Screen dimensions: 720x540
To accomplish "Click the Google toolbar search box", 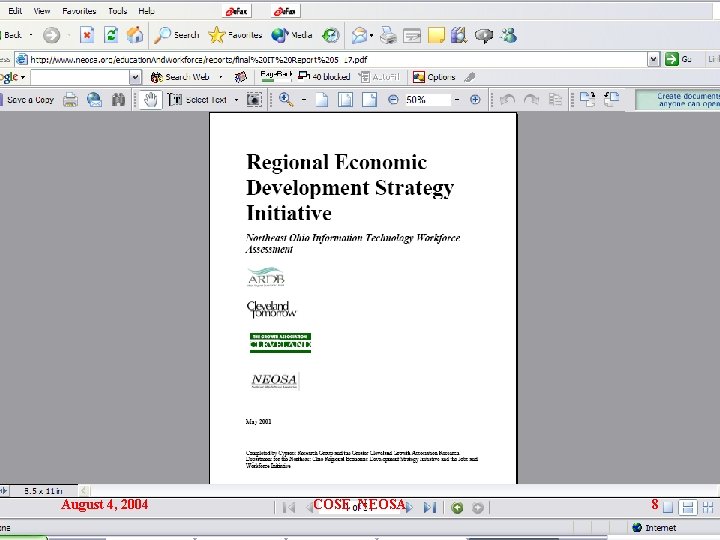I will pyautogui.click(x=80, y=77).
